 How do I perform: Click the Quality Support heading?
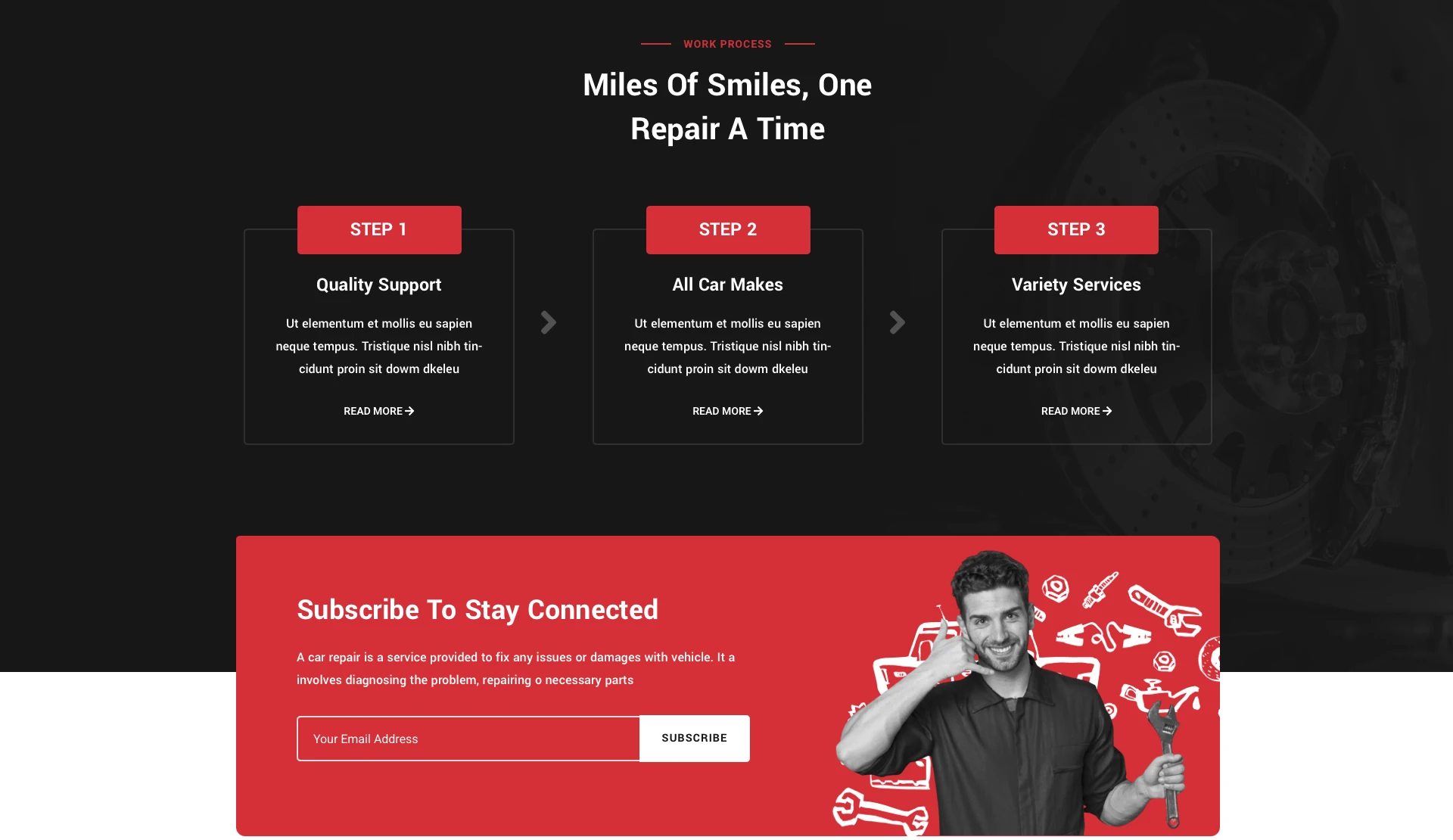379,285
